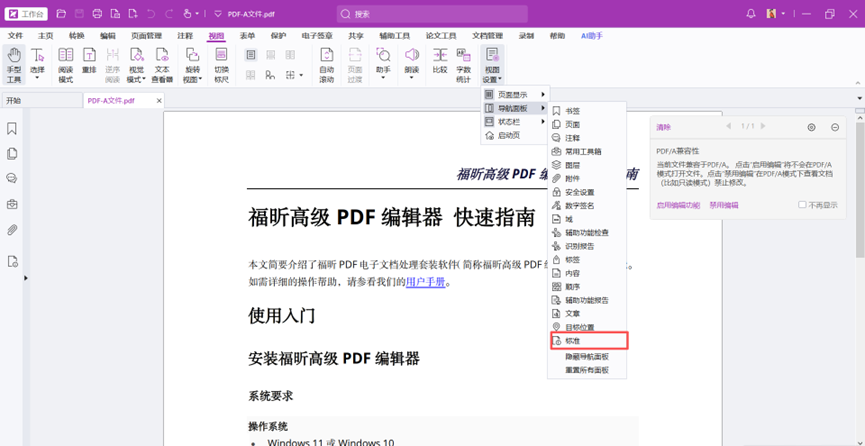The image size is (865, 446).
Task: Open attachments paperclip icon in left sidebar
Action: tap(12, 230)
